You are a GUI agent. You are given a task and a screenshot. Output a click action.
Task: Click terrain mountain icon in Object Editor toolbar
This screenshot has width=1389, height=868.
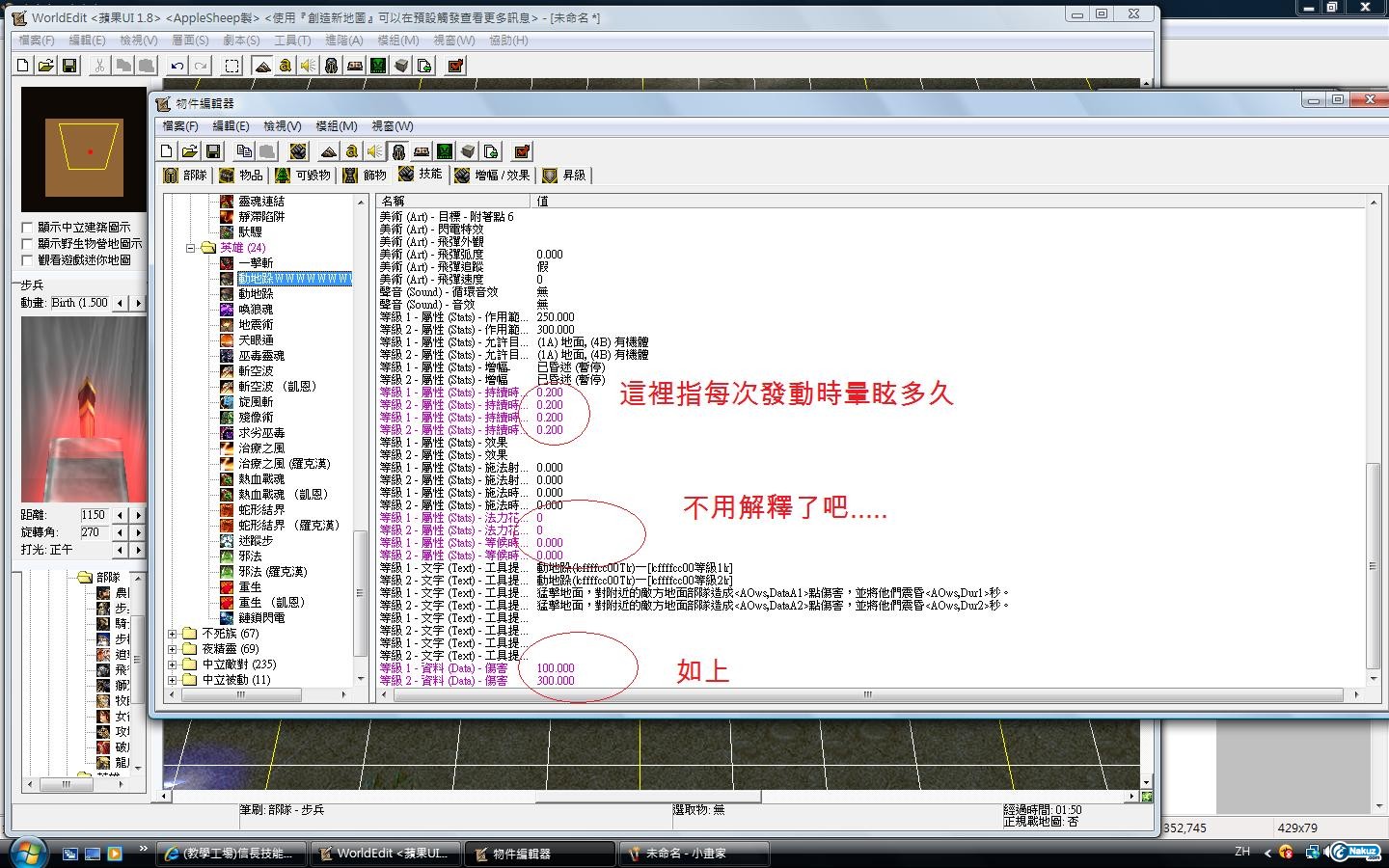pyautogui.click(x=329, y=151)
